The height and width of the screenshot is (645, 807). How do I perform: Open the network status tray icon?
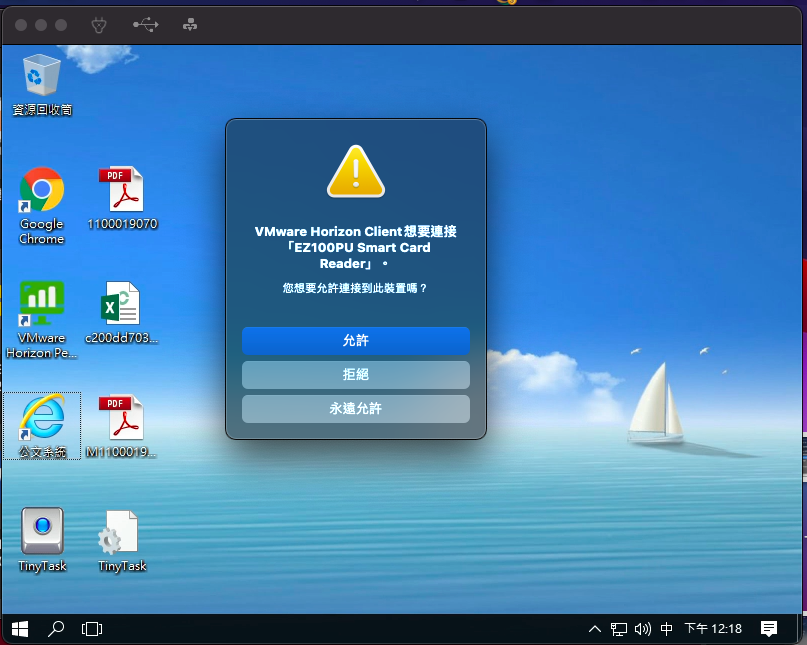click(619, 629)
